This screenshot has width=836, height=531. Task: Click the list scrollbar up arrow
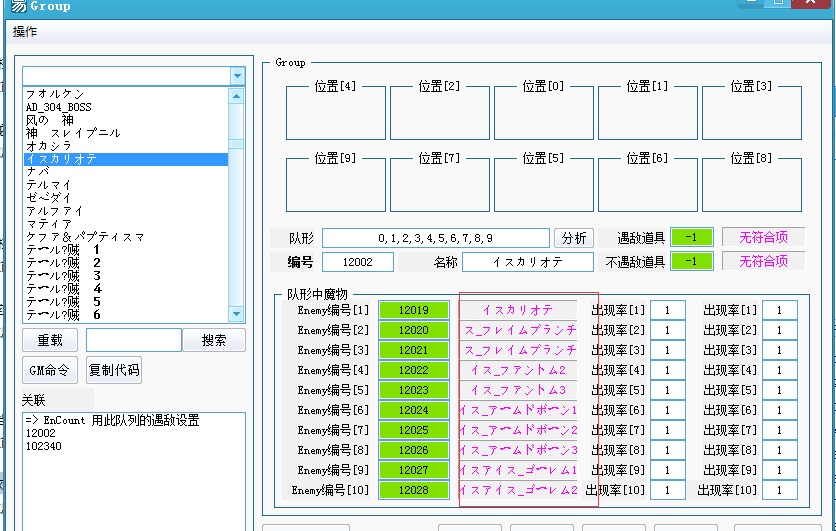pyautogui.click(x=237, y=97)
